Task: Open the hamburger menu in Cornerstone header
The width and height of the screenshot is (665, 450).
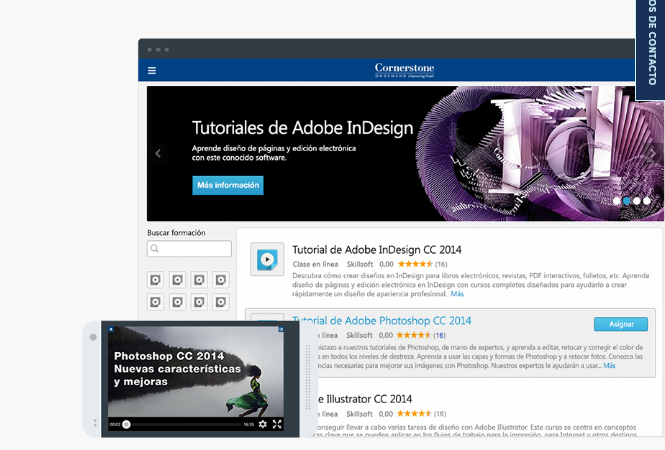Action: [152, 70]
